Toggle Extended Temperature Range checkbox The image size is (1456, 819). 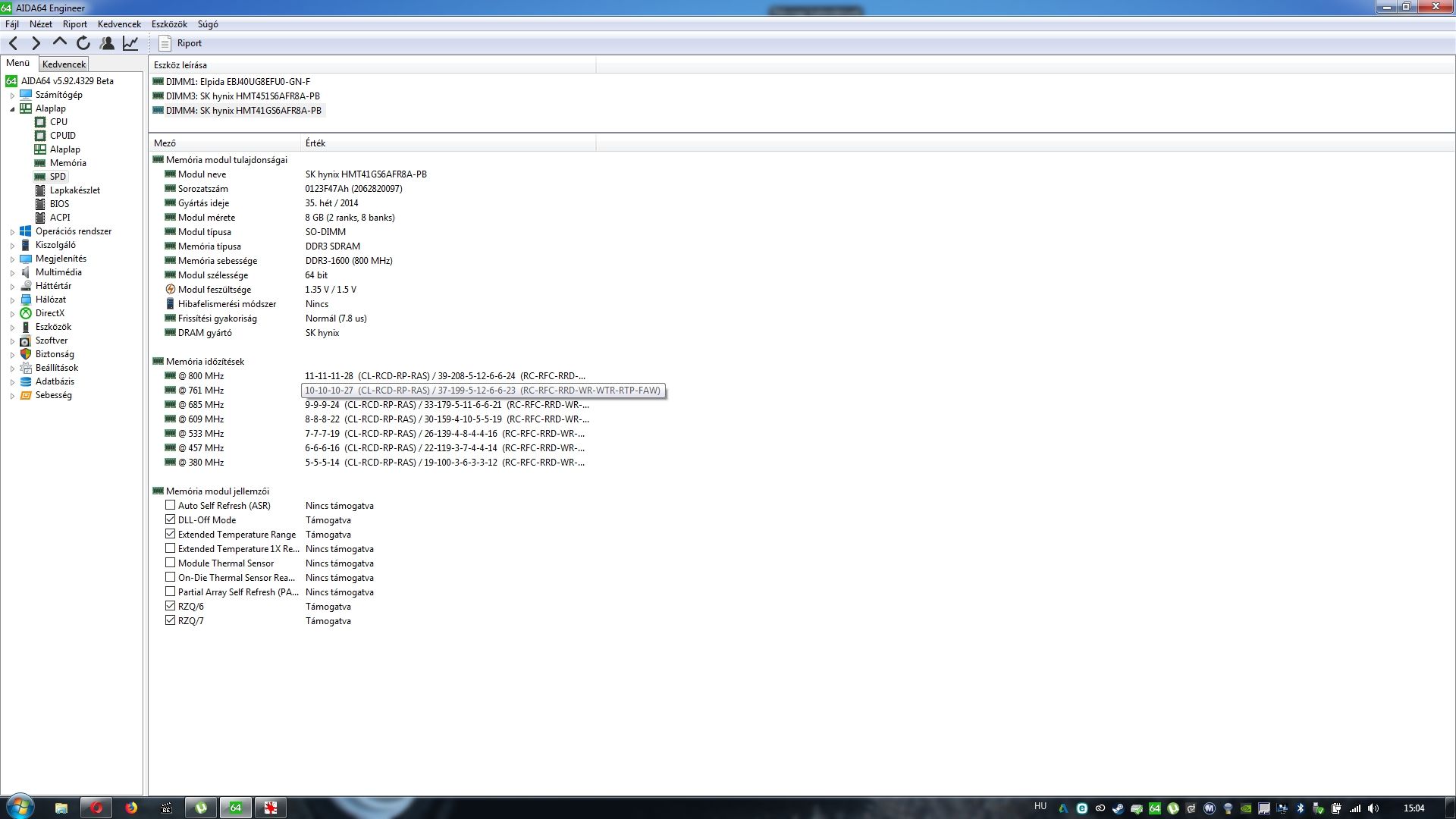tap(170, 533)
